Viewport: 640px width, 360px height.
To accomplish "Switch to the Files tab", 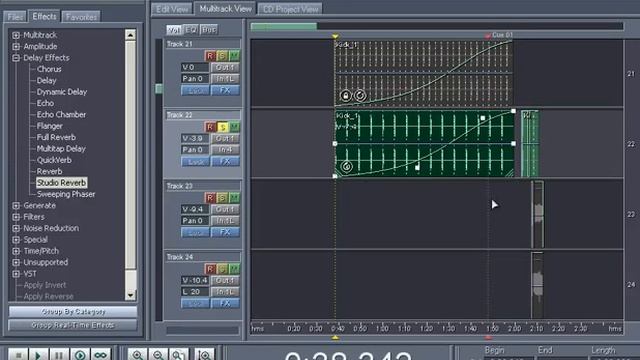I will click(x=15, y=17).
